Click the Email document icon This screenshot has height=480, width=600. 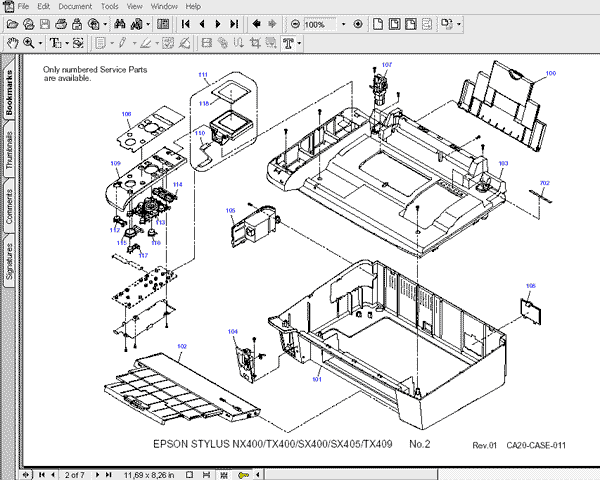(x=77, y=24)
